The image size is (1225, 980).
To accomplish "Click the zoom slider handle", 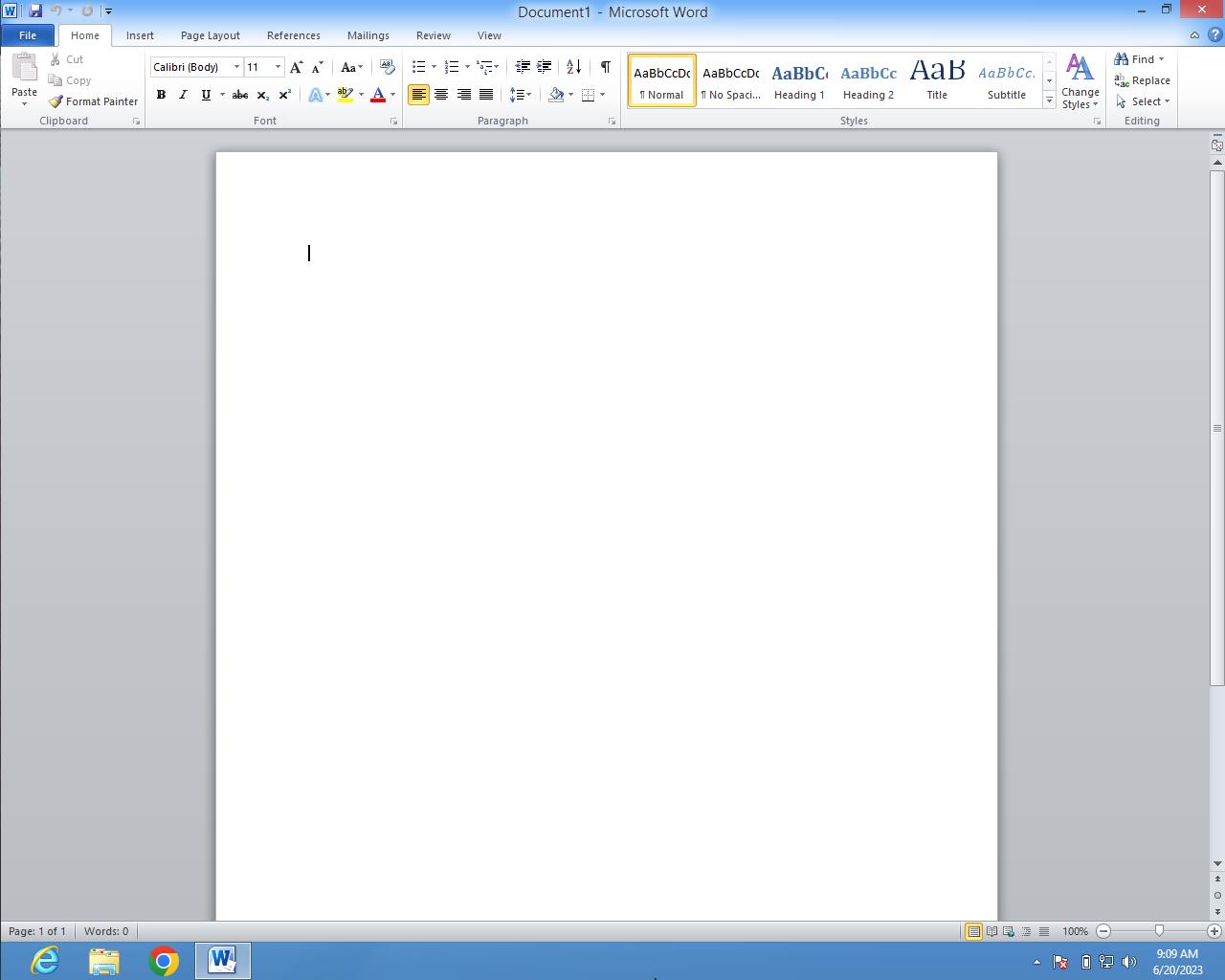I will coord(1159,931).
